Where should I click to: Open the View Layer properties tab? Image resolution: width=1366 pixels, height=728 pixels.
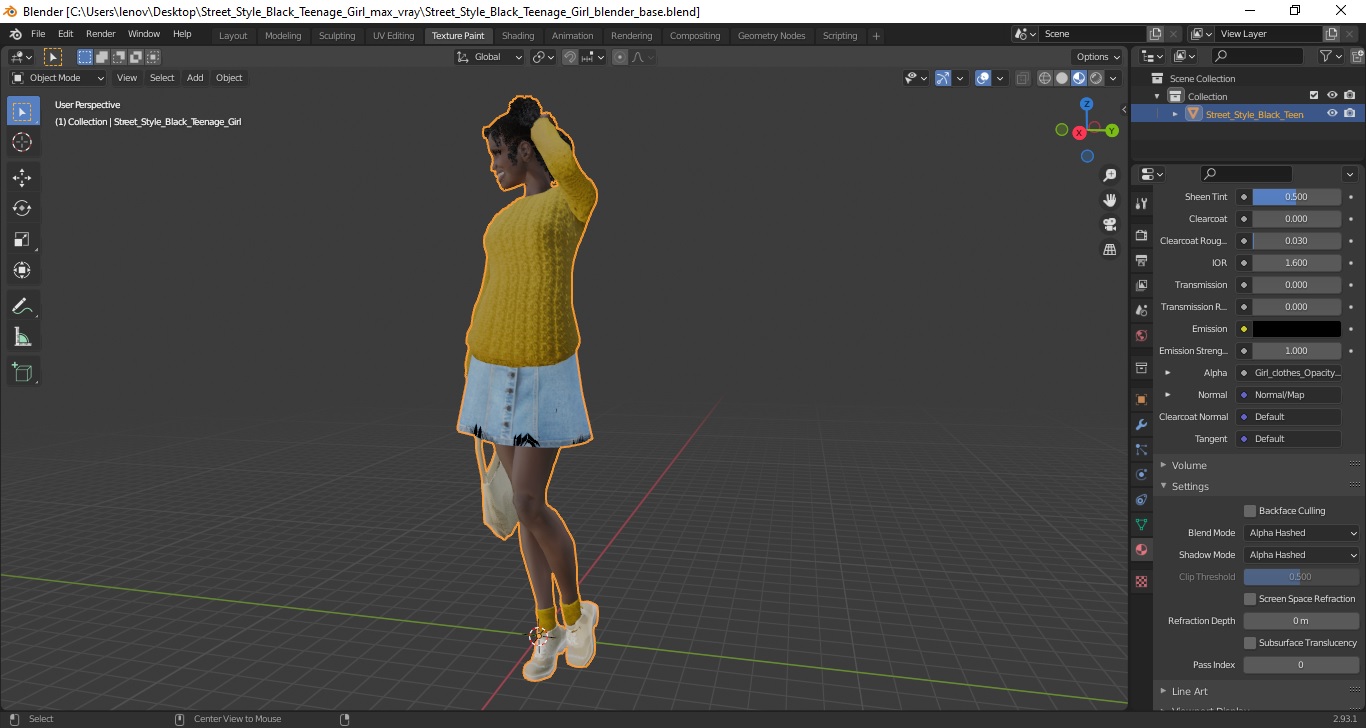(1141, 285)
